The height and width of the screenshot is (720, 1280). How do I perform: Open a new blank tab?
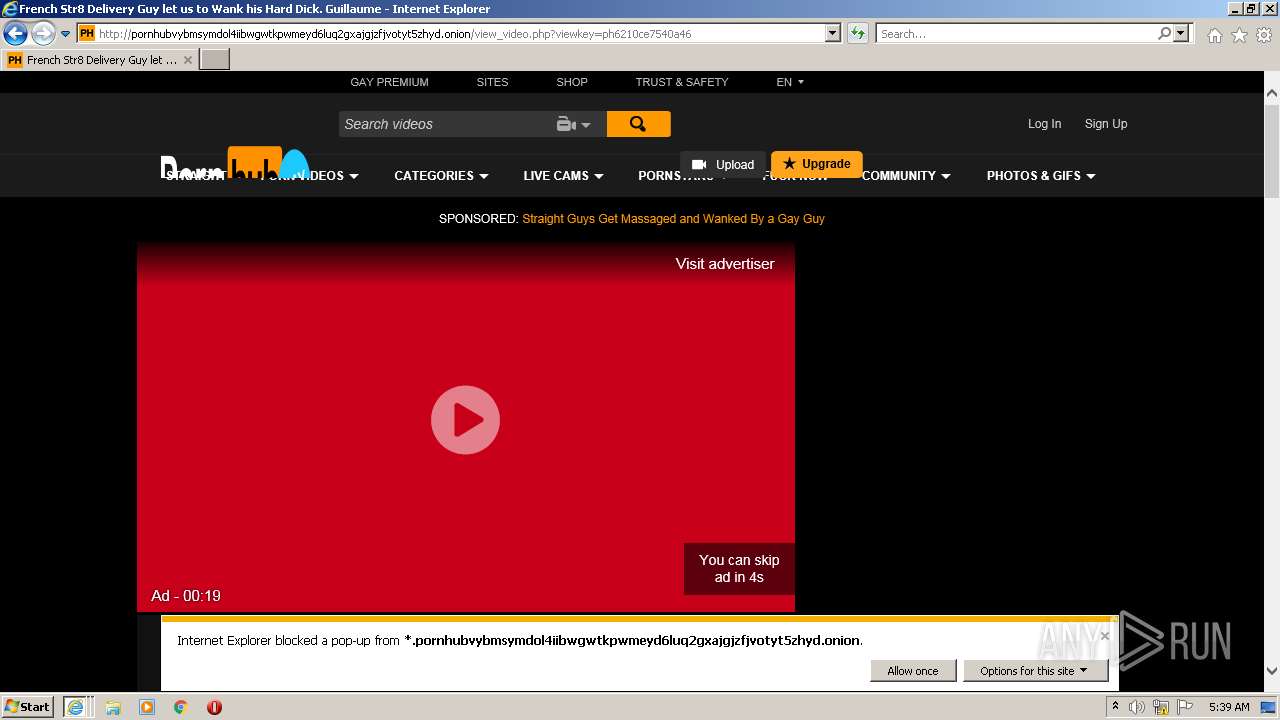tap(215, 60)
